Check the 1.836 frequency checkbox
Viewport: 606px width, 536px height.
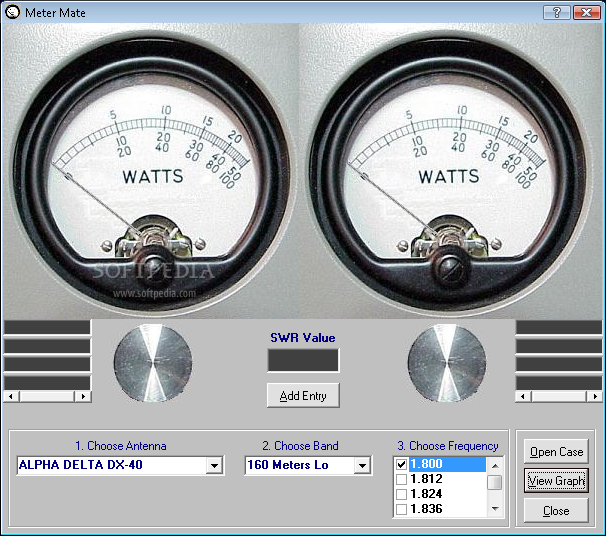click(x=402, y=509)
